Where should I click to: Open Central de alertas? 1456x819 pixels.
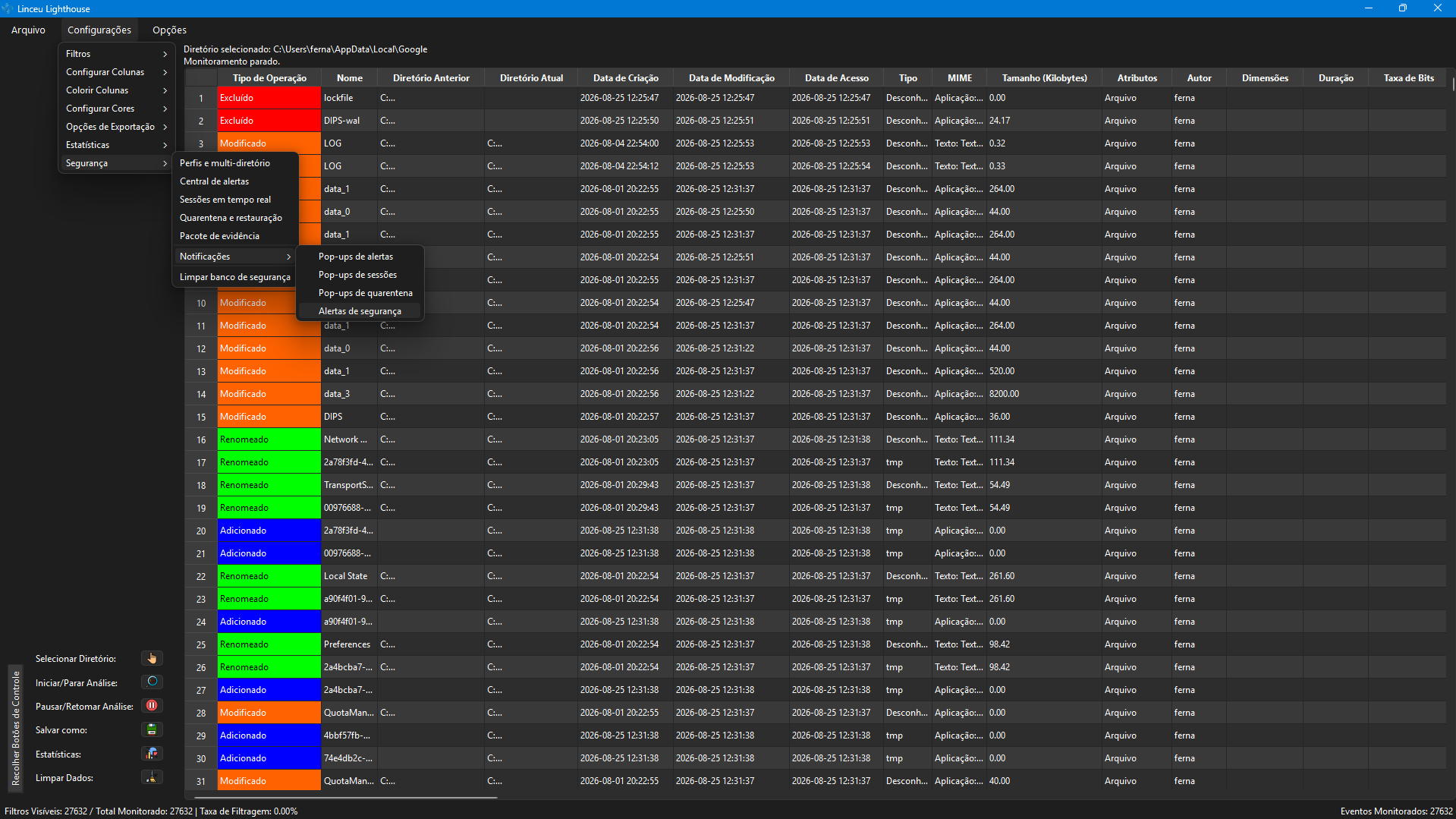point(235,181)
